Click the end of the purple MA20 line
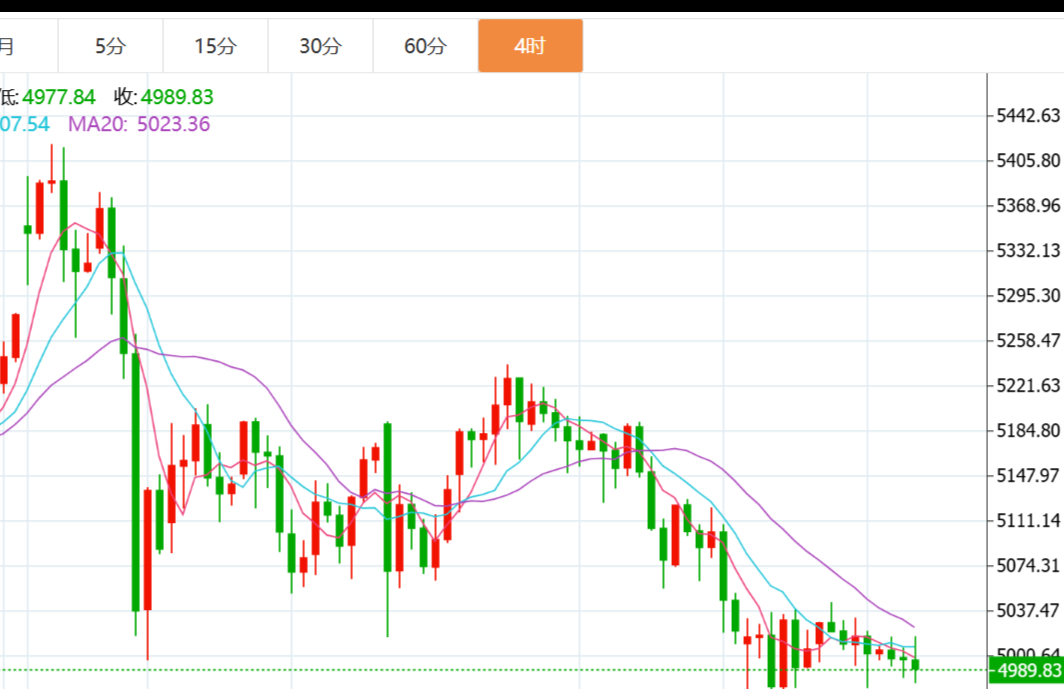 [913, 627]
